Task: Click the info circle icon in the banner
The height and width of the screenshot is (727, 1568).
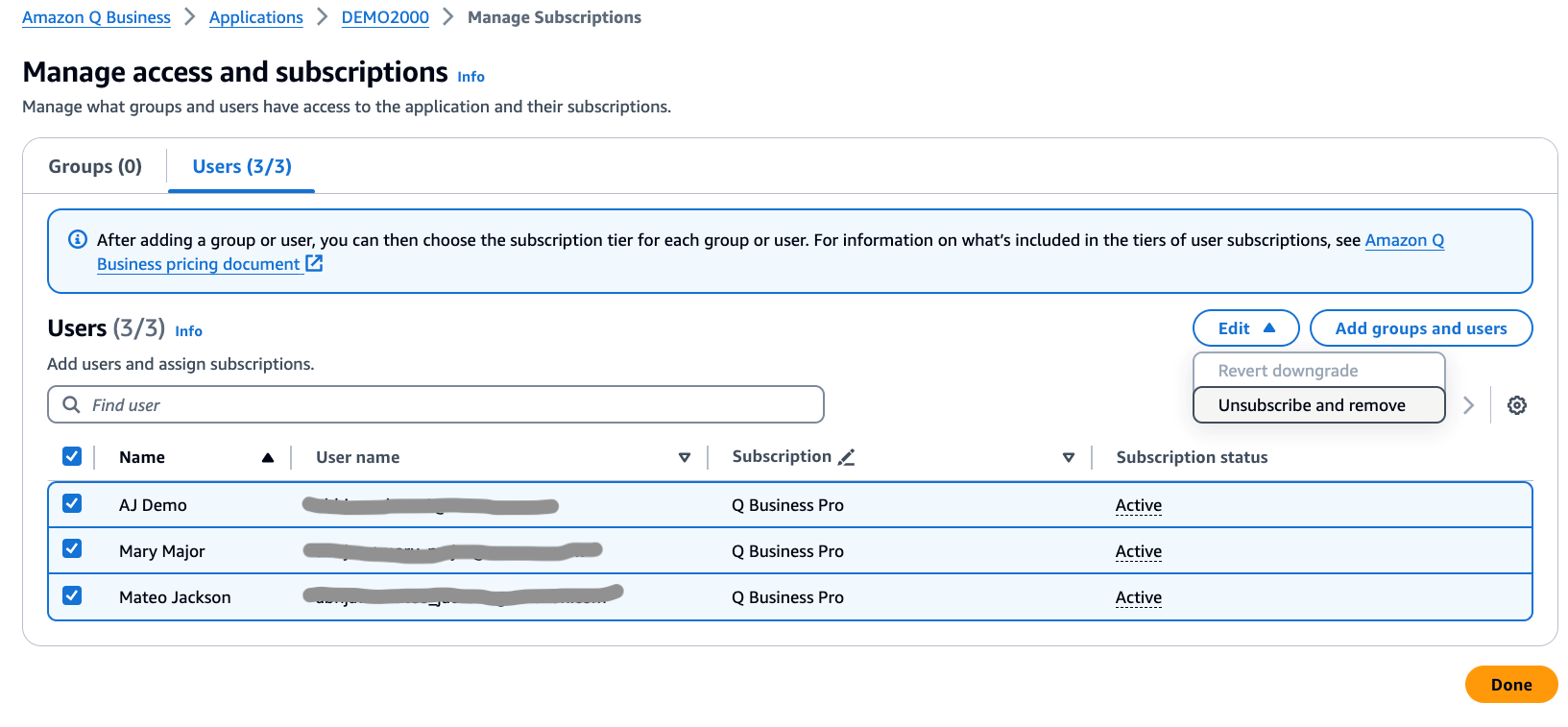Action: pos(78,239)
